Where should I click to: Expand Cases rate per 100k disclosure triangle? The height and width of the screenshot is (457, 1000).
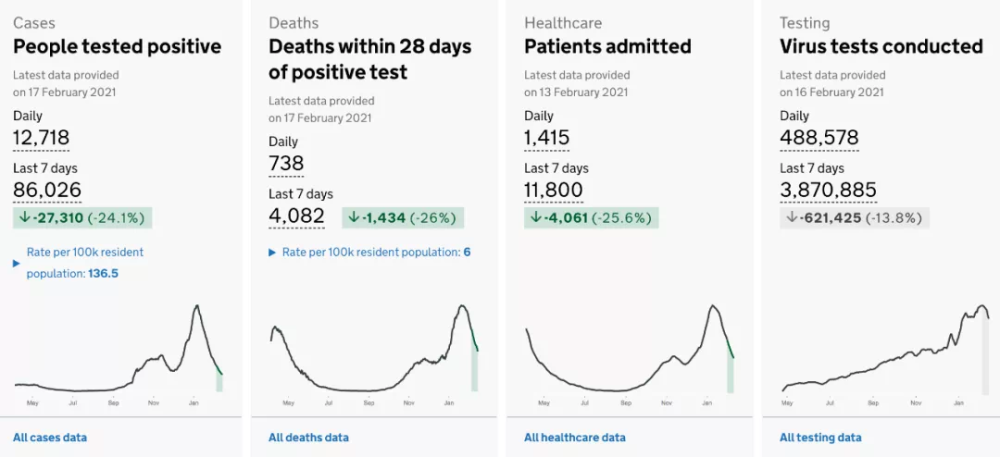16,263
